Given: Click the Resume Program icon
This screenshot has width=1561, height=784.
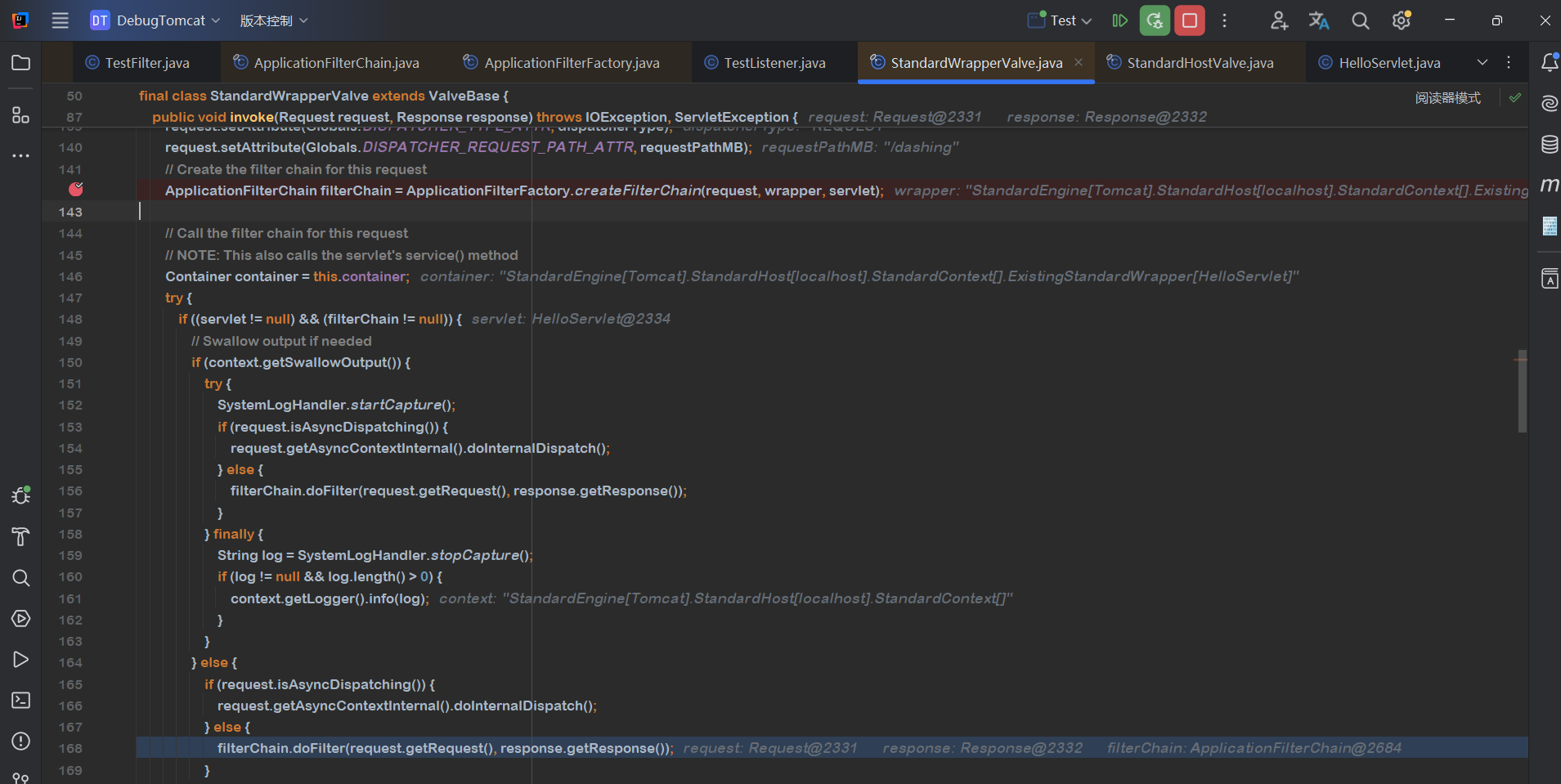Looking at the screenshot, I should pyautogui.click(x=1119, y=20).
